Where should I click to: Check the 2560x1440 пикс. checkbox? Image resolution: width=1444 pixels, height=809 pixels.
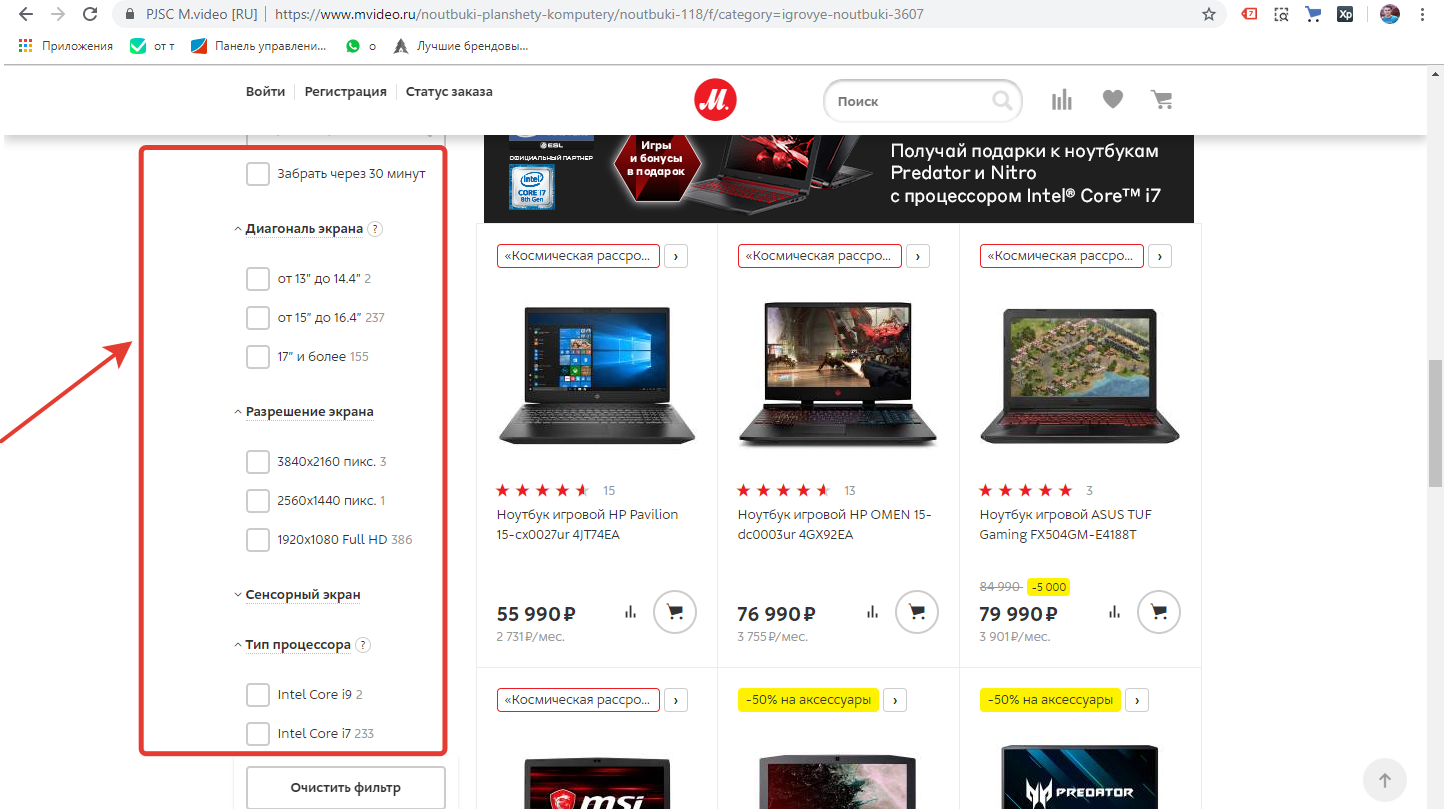258,501
